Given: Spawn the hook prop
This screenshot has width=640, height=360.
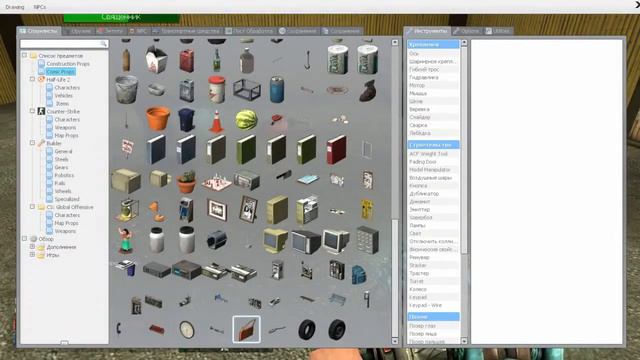Looking at the screenshot, I should 307,60.
